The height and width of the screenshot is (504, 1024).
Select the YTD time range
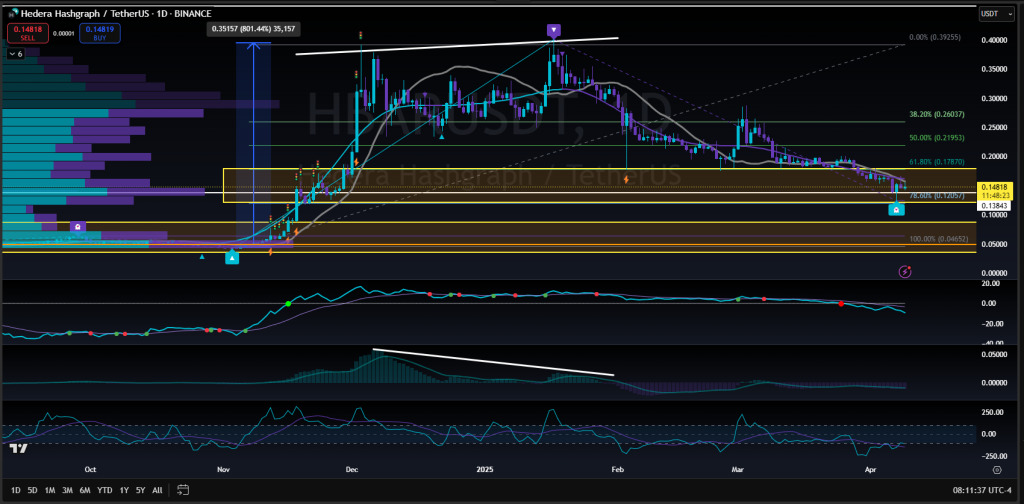coord(104,490)
